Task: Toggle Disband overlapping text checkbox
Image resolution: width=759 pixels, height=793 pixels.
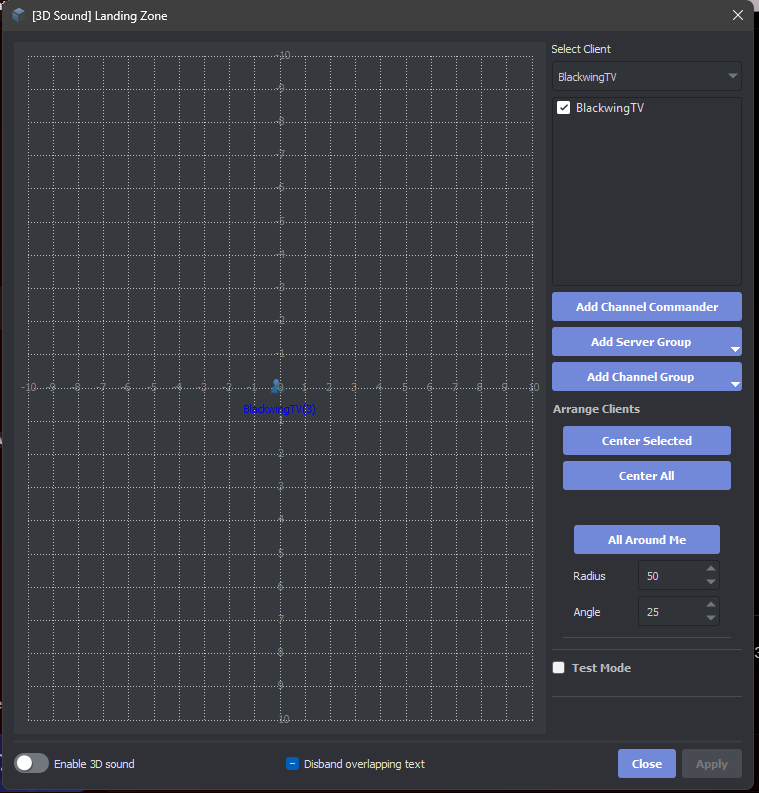Action: pos(293,764)
